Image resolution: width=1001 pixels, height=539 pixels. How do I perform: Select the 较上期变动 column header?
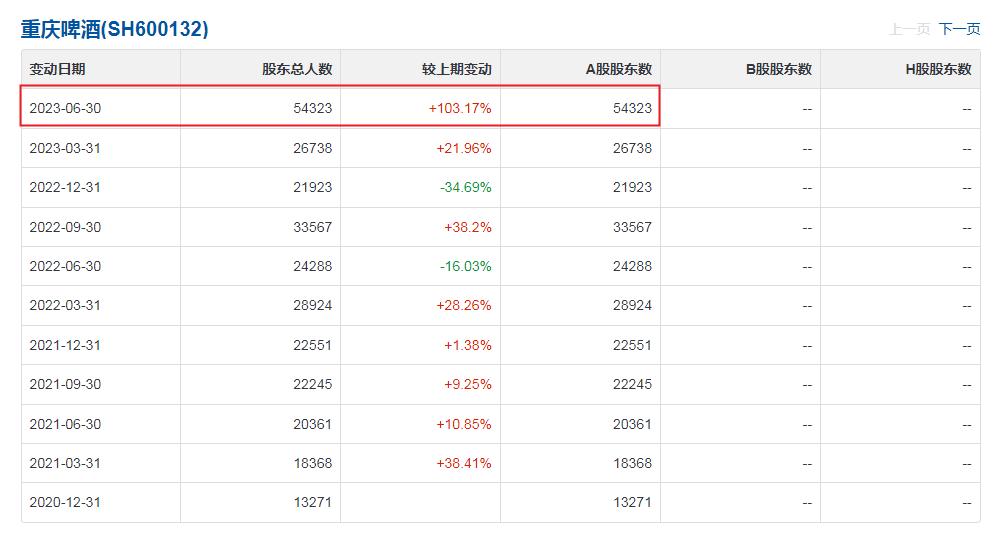[456, 69]
